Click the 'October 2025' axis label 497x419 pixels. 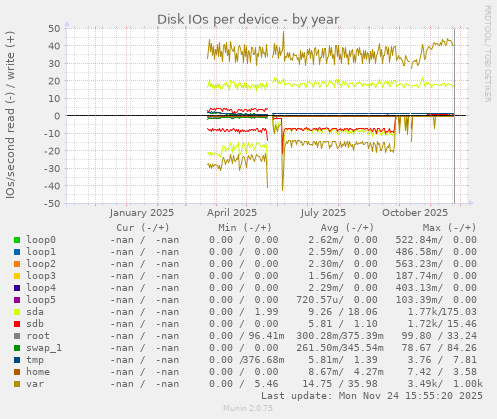pyautogui.click(x=415, y=213)
